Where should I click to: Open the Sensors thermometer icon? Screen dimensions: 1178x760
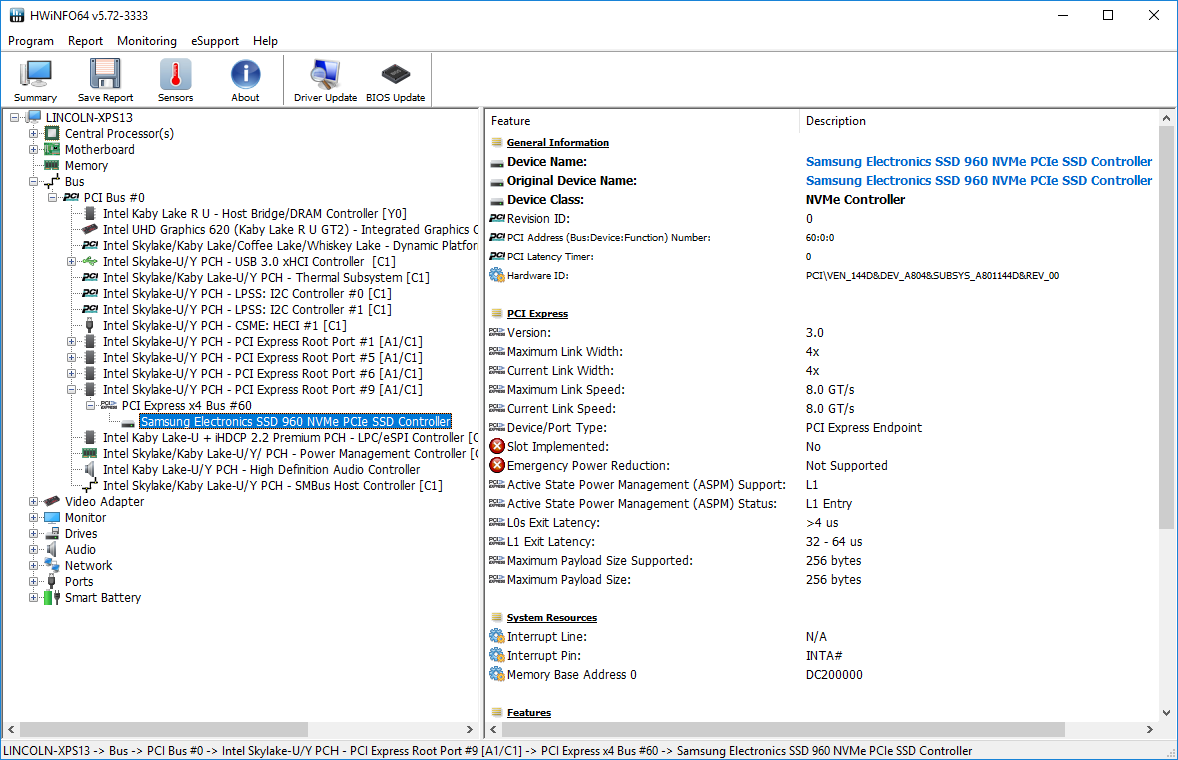tap(175, 80)
